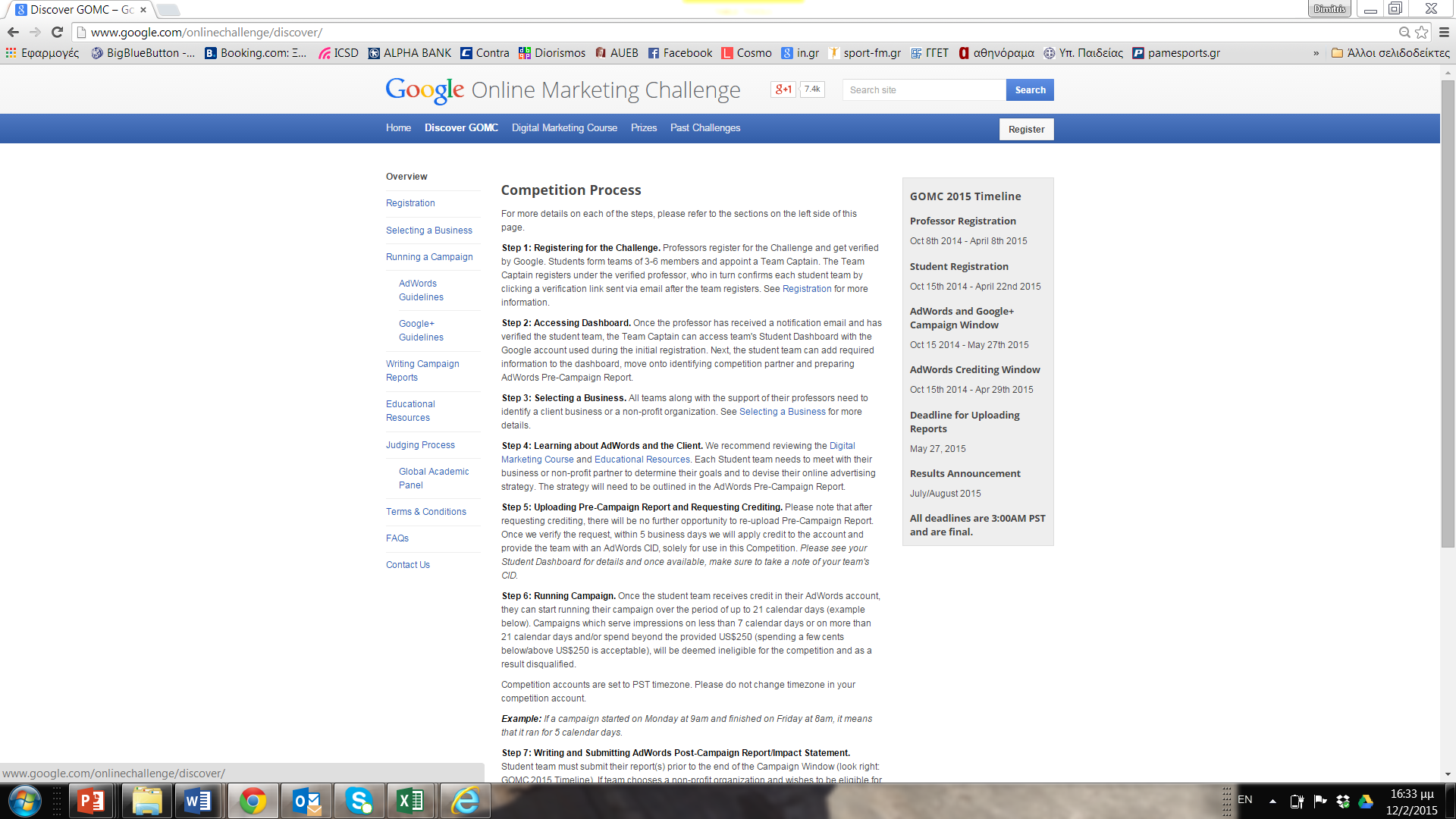
Task: Open the Cosmo bookmark
Action: coord(746,53)
